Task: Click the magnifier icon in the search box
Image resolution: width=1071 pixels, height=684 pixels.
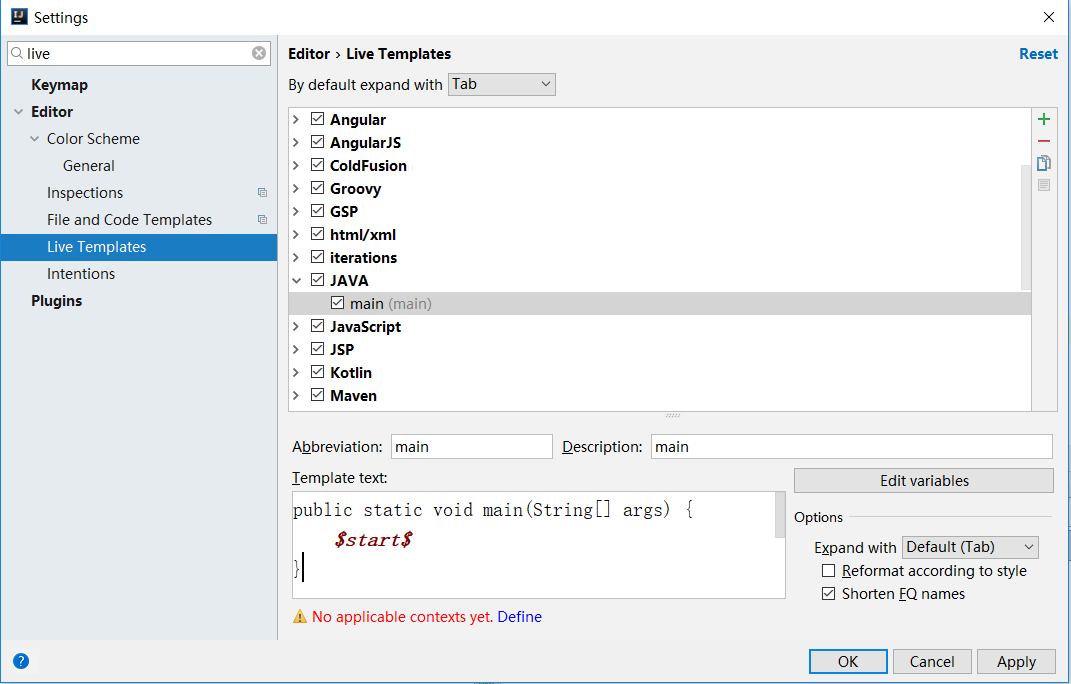Action: click(17, 53)
